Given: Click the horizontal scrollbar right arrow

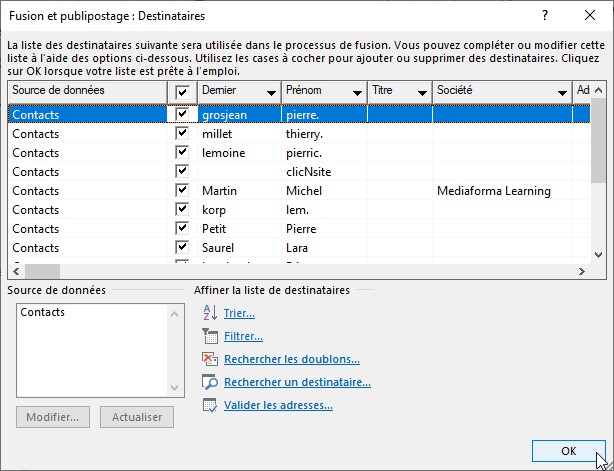Looking at the screenshot, I should [x=581, y=272].
